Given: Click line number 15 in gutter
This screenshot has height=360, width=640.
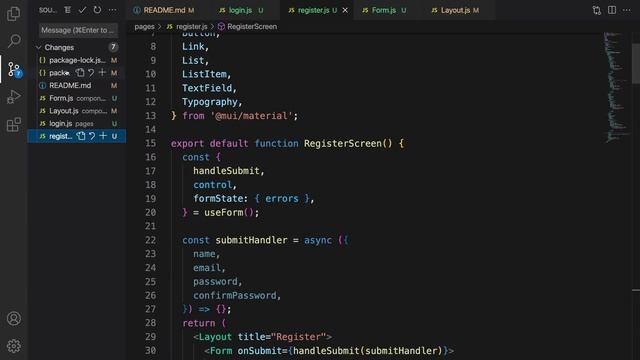Looking at the screenshot, I should (151, 143).
